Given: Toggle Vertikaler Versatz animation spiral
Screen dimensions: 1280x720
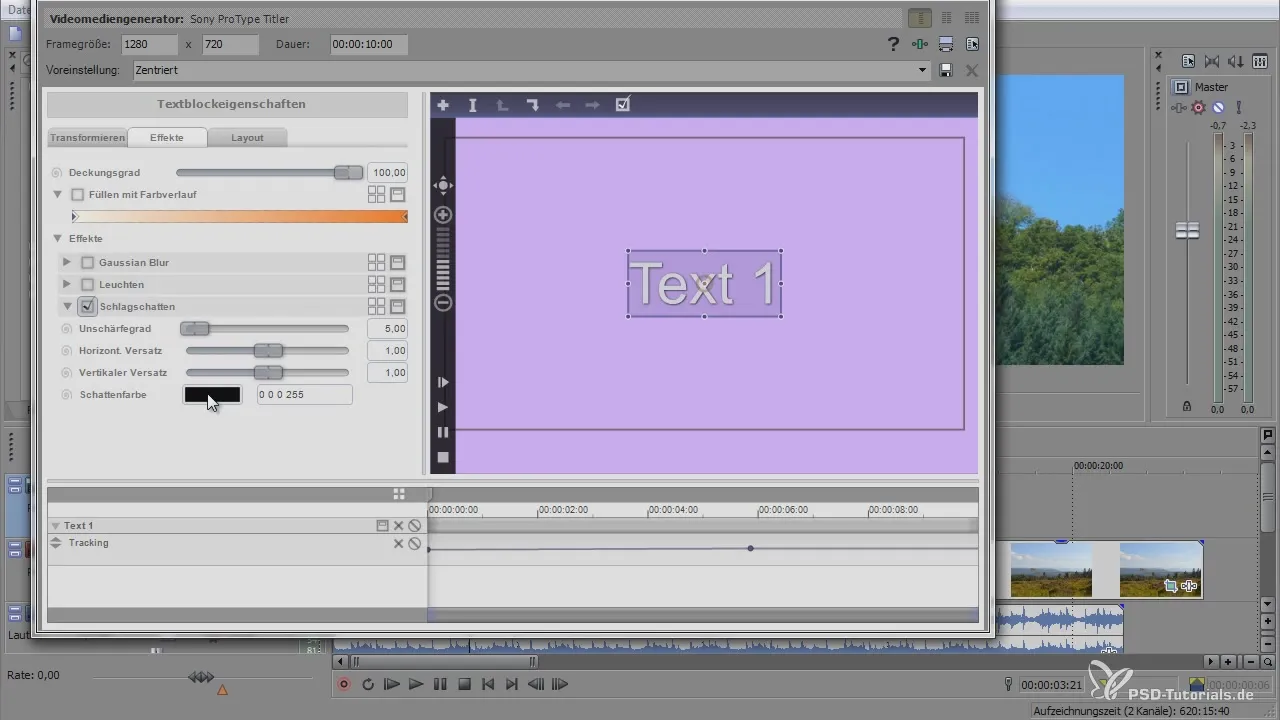Looking at the screenshot, I should pos(67,373).
